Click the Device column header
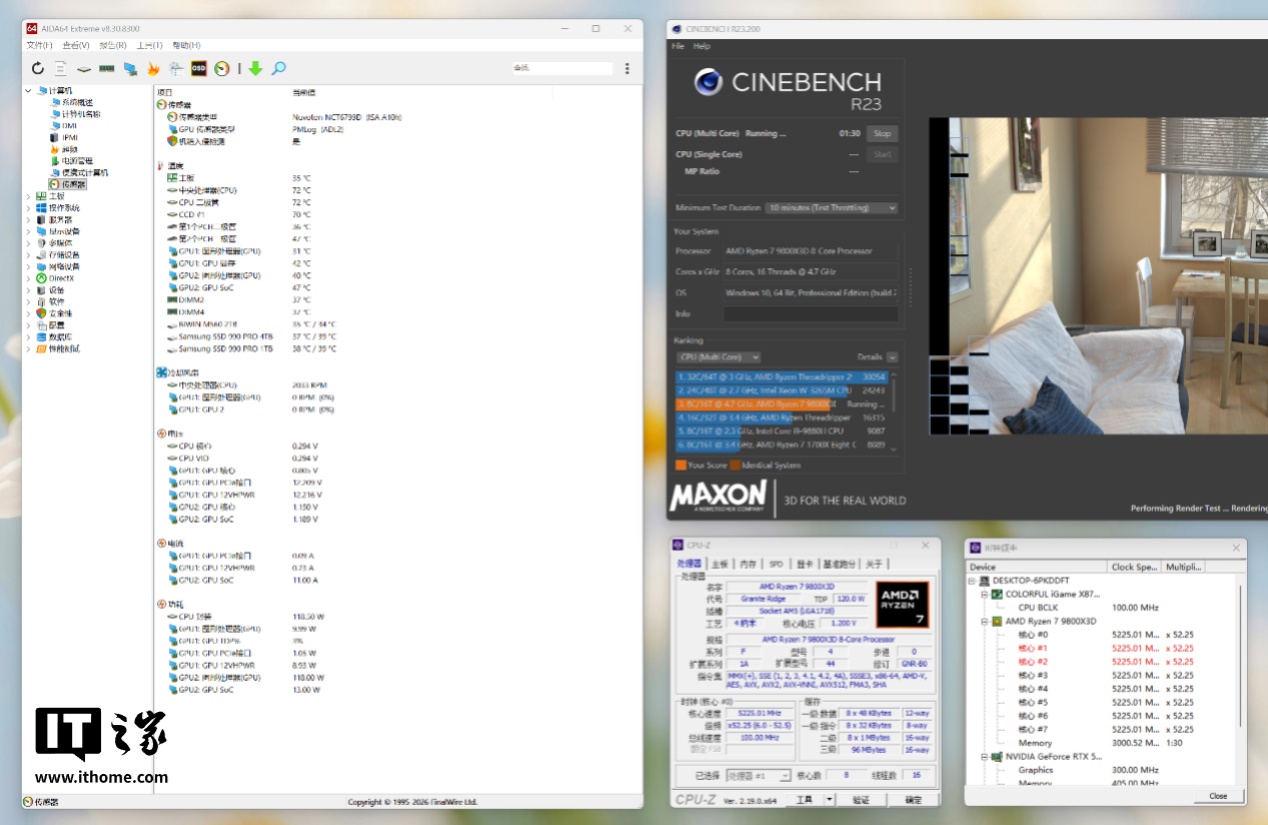1268x825 pixels. (1037, 567)
